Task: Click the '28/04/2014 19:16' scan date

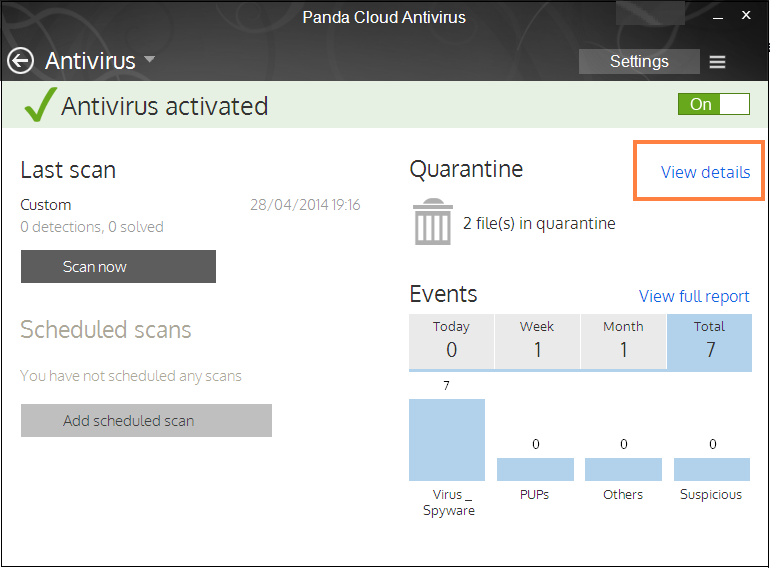Action: pos(305,205)
